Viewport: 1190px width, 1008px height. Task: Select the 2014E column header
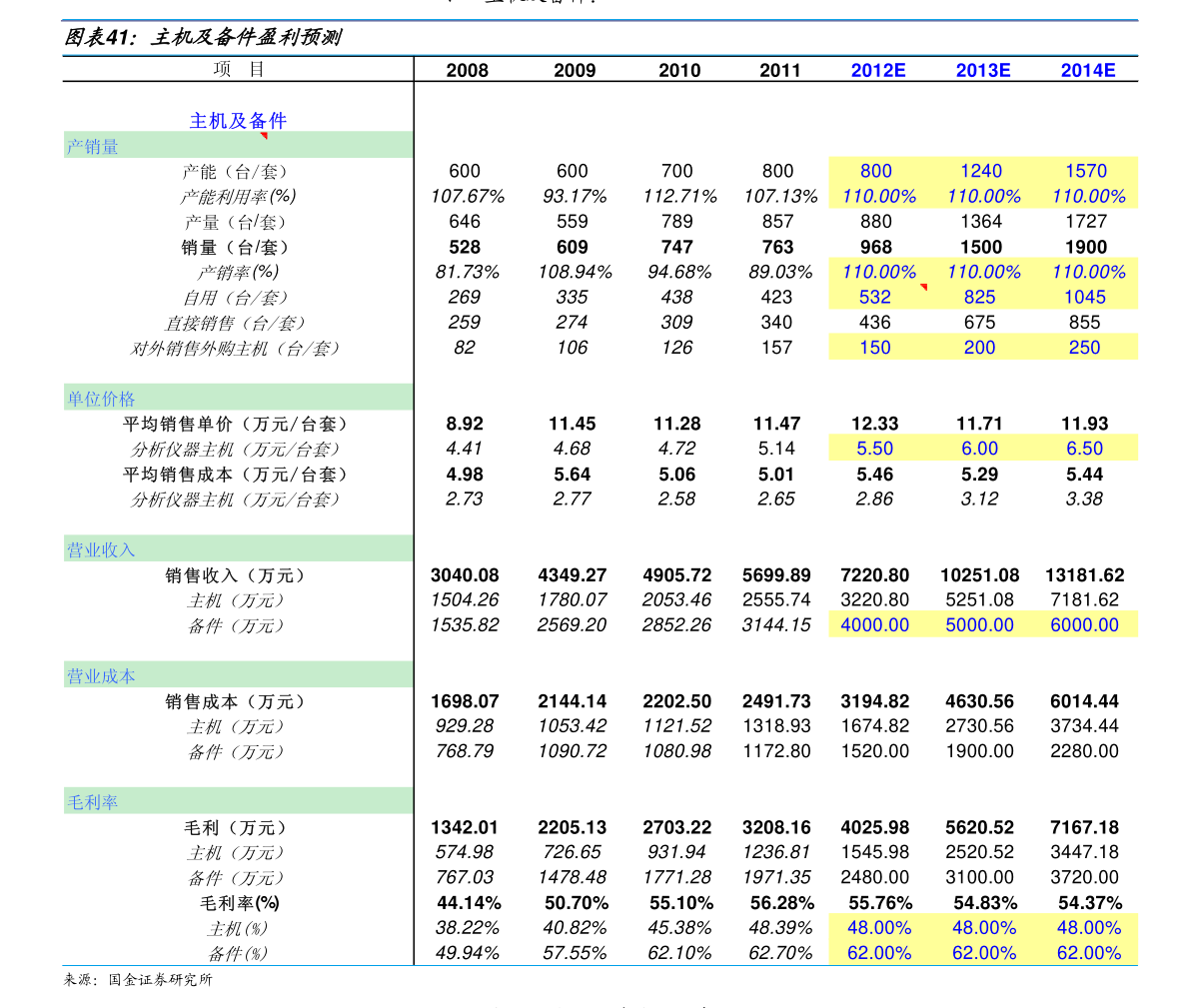click(1088, 71)
